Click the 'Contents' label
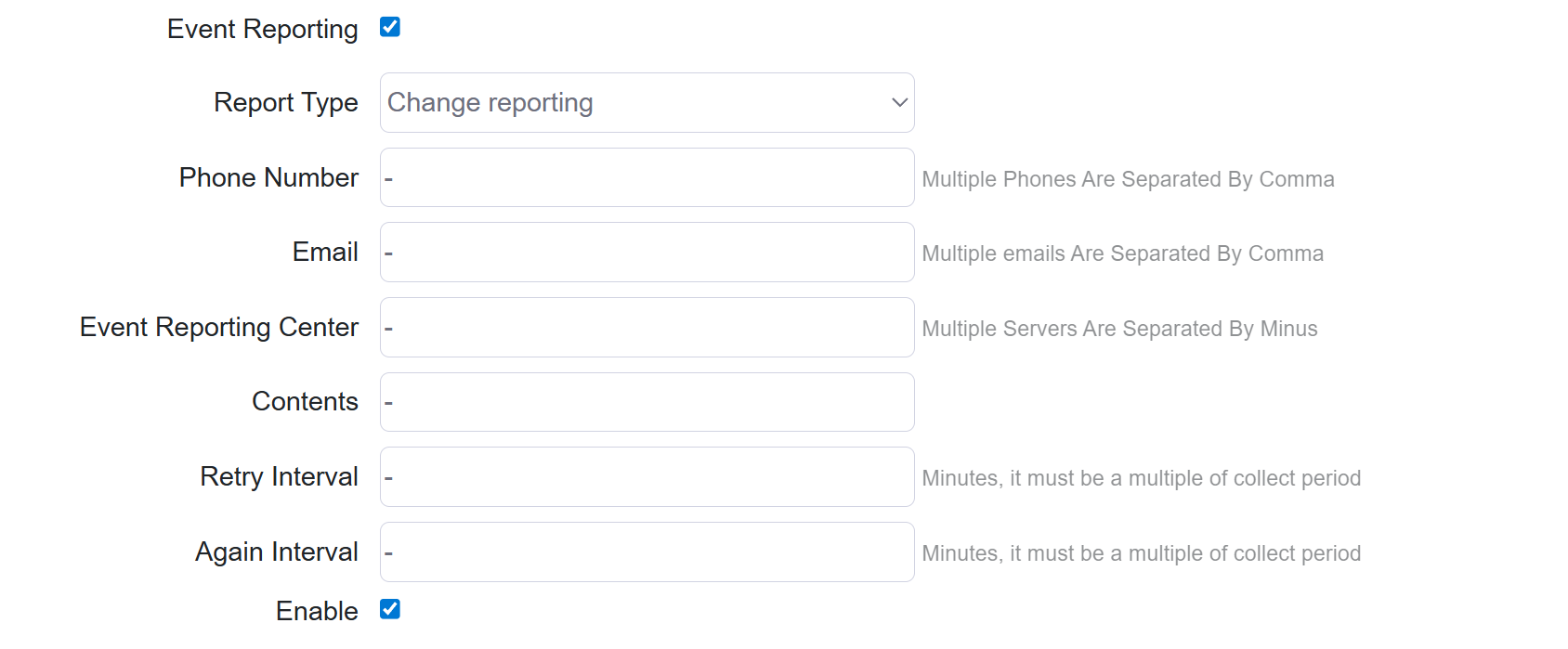Viewport: 1568px width, 649px height. pos(305,401)
